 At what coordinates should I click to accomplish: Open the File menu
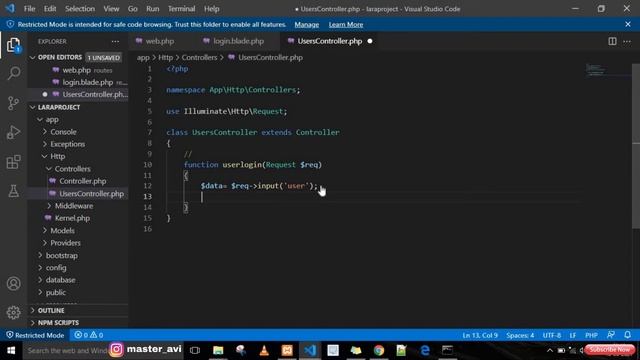[x=29, y=9]
